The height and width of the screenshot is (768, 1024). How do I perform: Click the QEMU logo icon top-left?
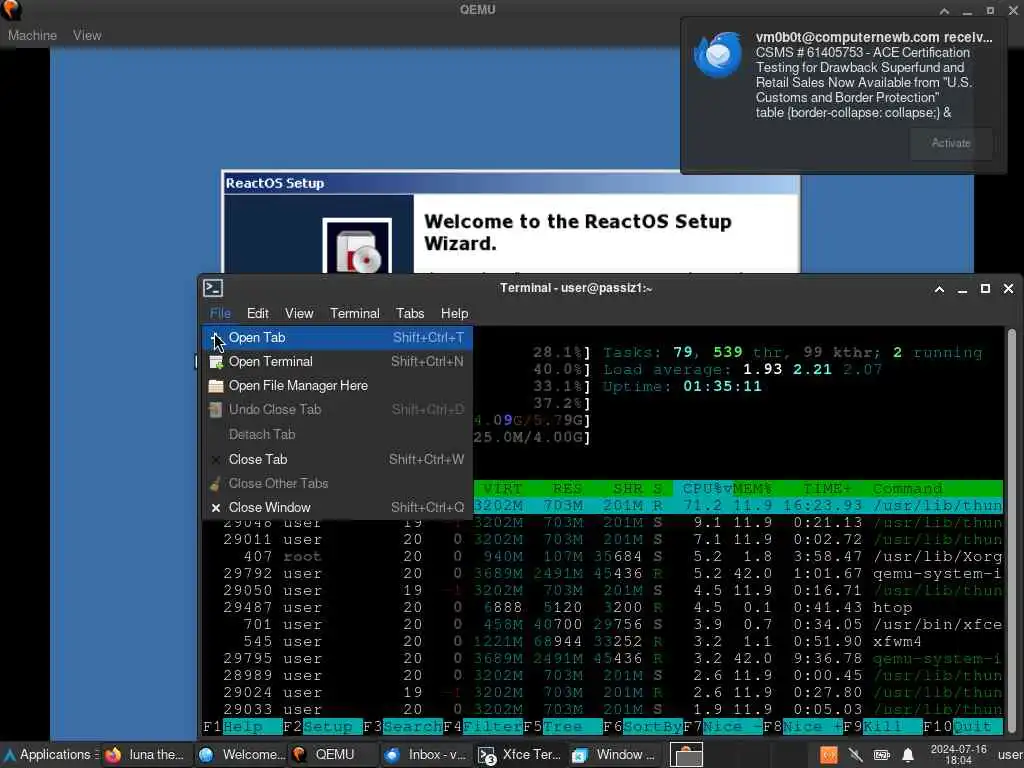click(x=11, y=9)
